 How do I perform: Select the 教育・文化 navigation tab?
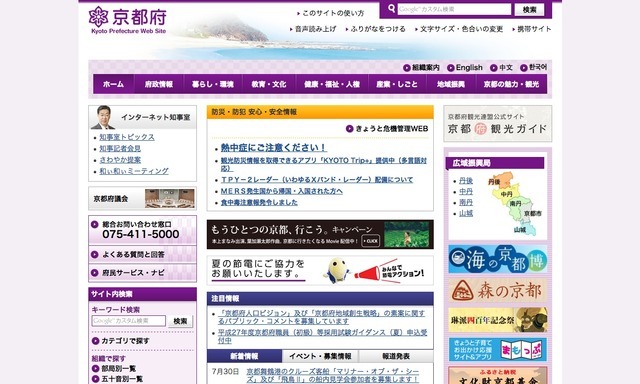coord(269,84)
